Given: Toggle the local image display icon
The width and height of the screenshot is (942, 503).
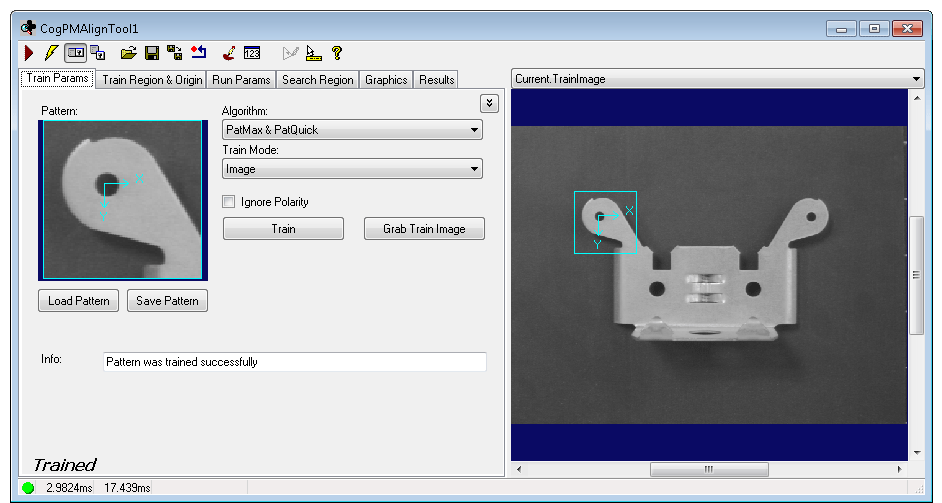Looking at the screenshot, I should click(x=76, y=53).
